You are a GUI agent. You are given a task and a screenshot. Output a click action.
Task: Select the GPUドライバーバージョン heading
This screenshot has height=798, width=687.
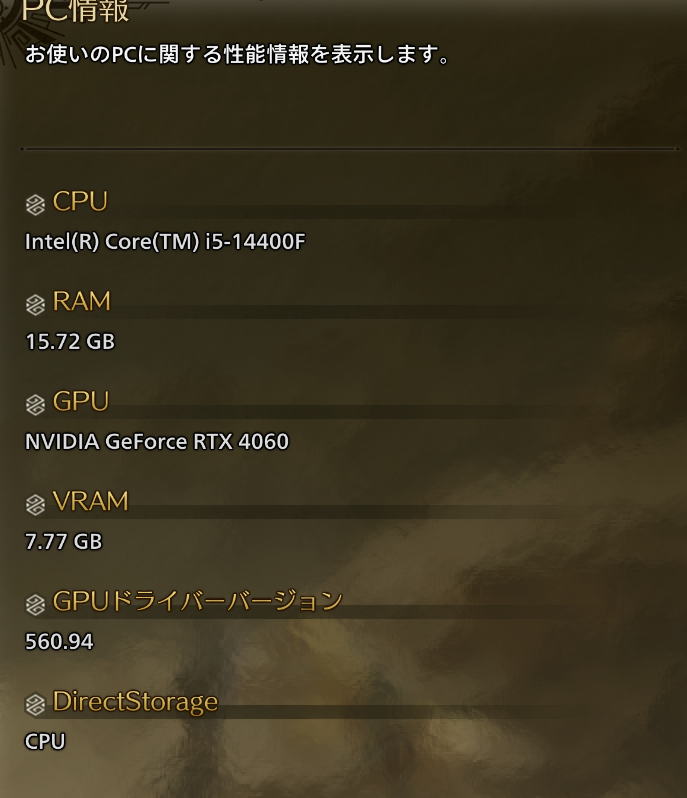(x=198, y=601)
